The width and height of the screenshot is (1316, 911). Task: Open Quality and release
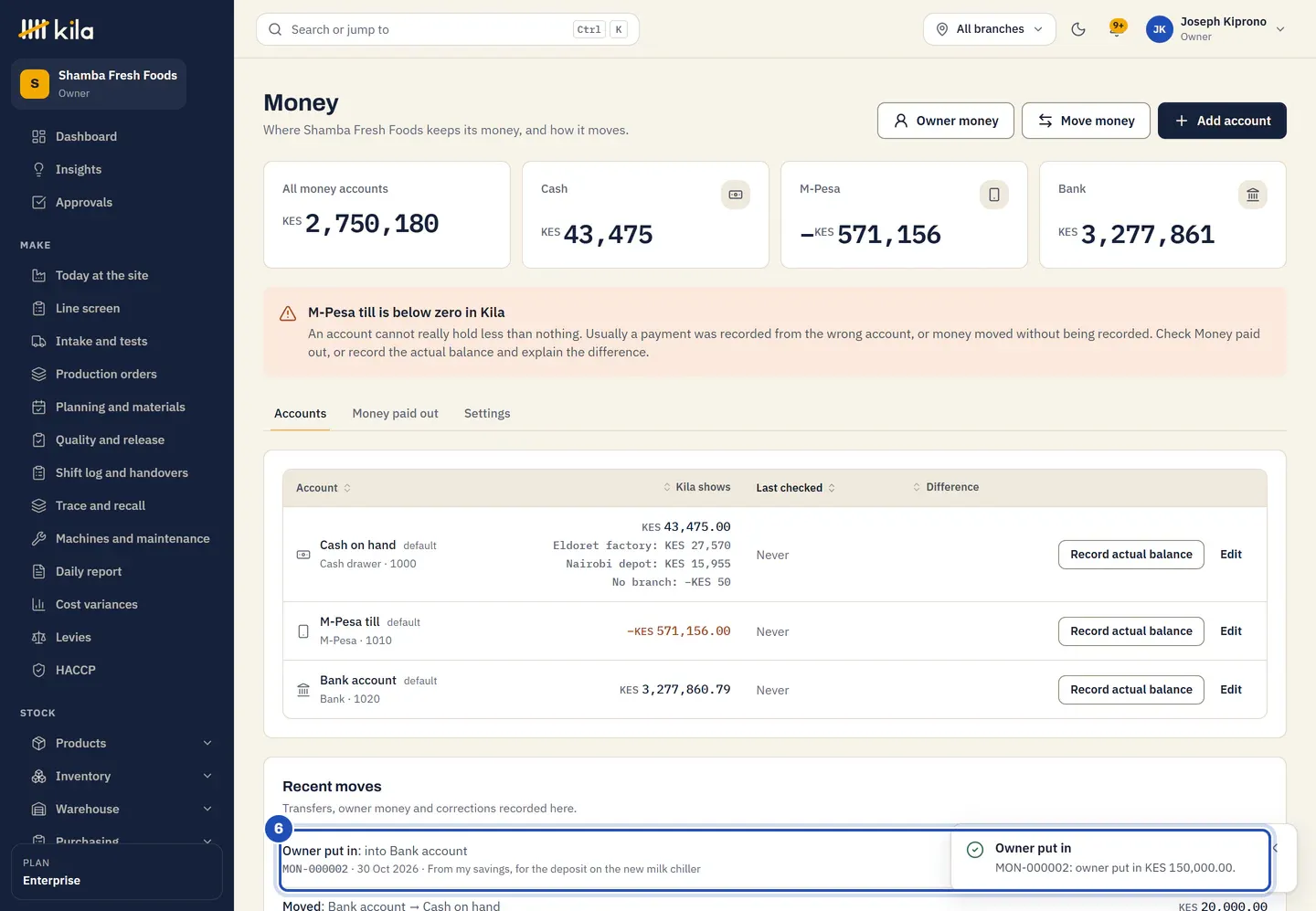click(117, 440)
